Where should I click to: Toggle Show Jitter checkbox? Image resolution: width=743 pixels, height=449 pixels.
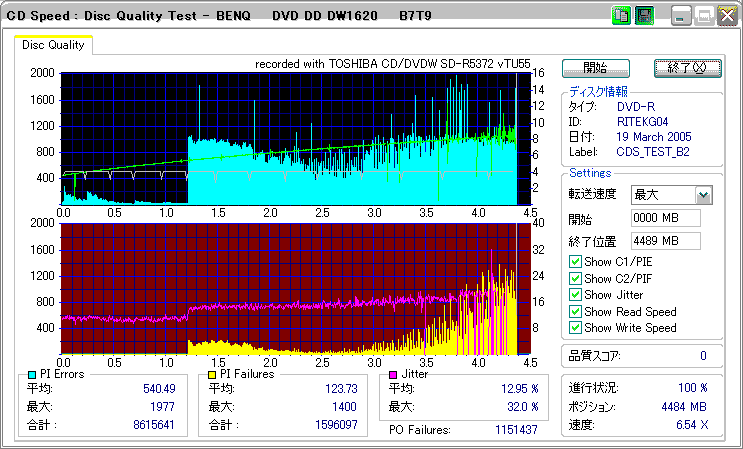(575, 295)
